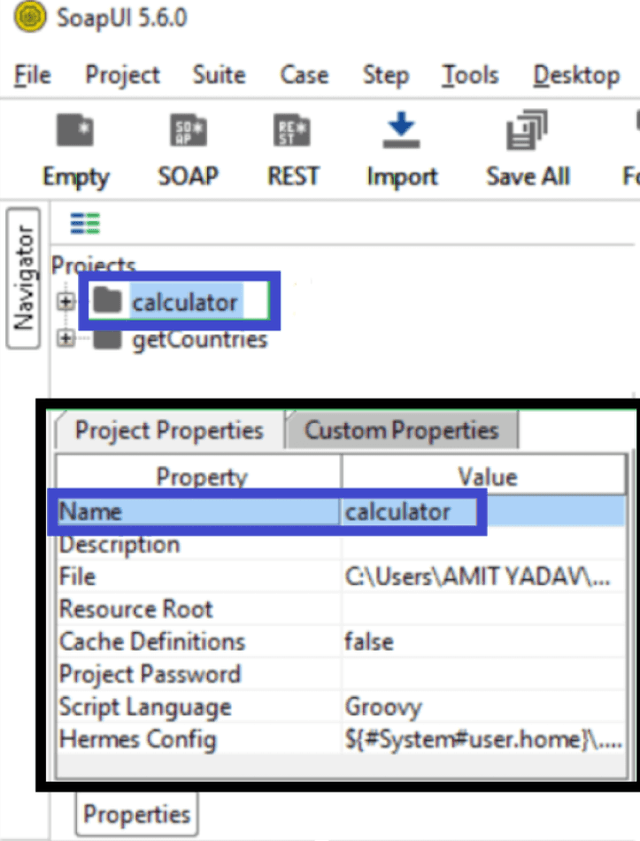Image resolution: width=640 pixels, height=841 pixels.
Task: Expand the getCountries project tree node
Action: click(x=66, y=340)
